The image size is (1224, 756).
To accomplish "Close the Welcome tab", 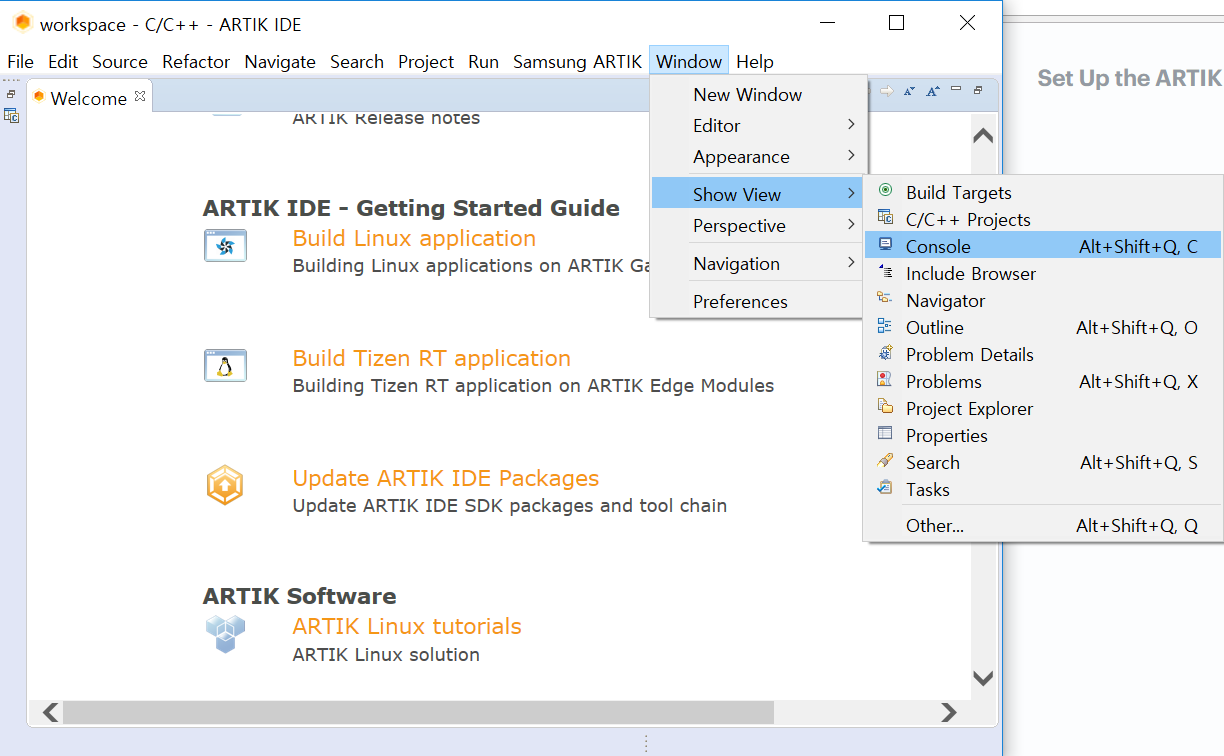I will pos(140,96).
